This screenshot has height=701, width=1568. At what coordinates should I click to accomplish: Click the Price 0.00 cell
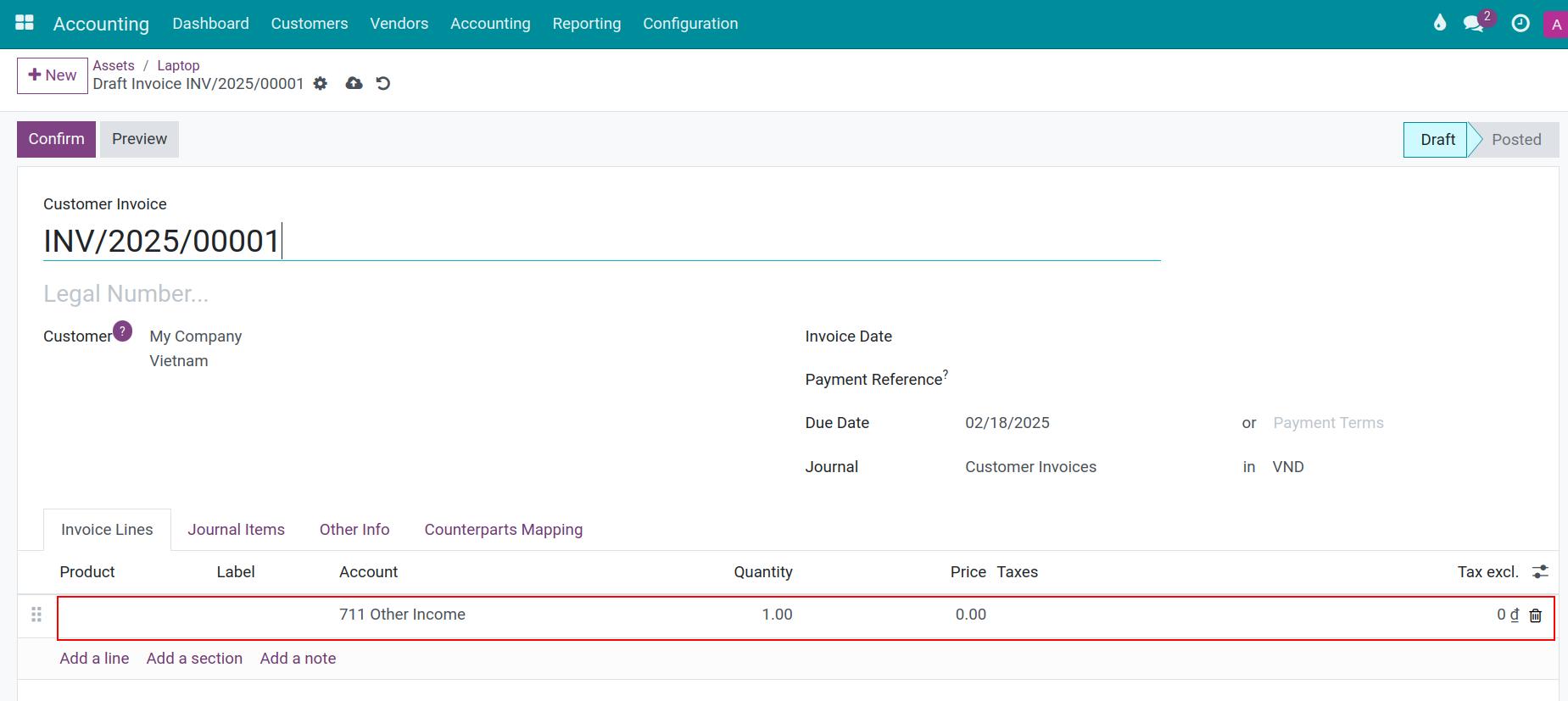tap(970, 615)
